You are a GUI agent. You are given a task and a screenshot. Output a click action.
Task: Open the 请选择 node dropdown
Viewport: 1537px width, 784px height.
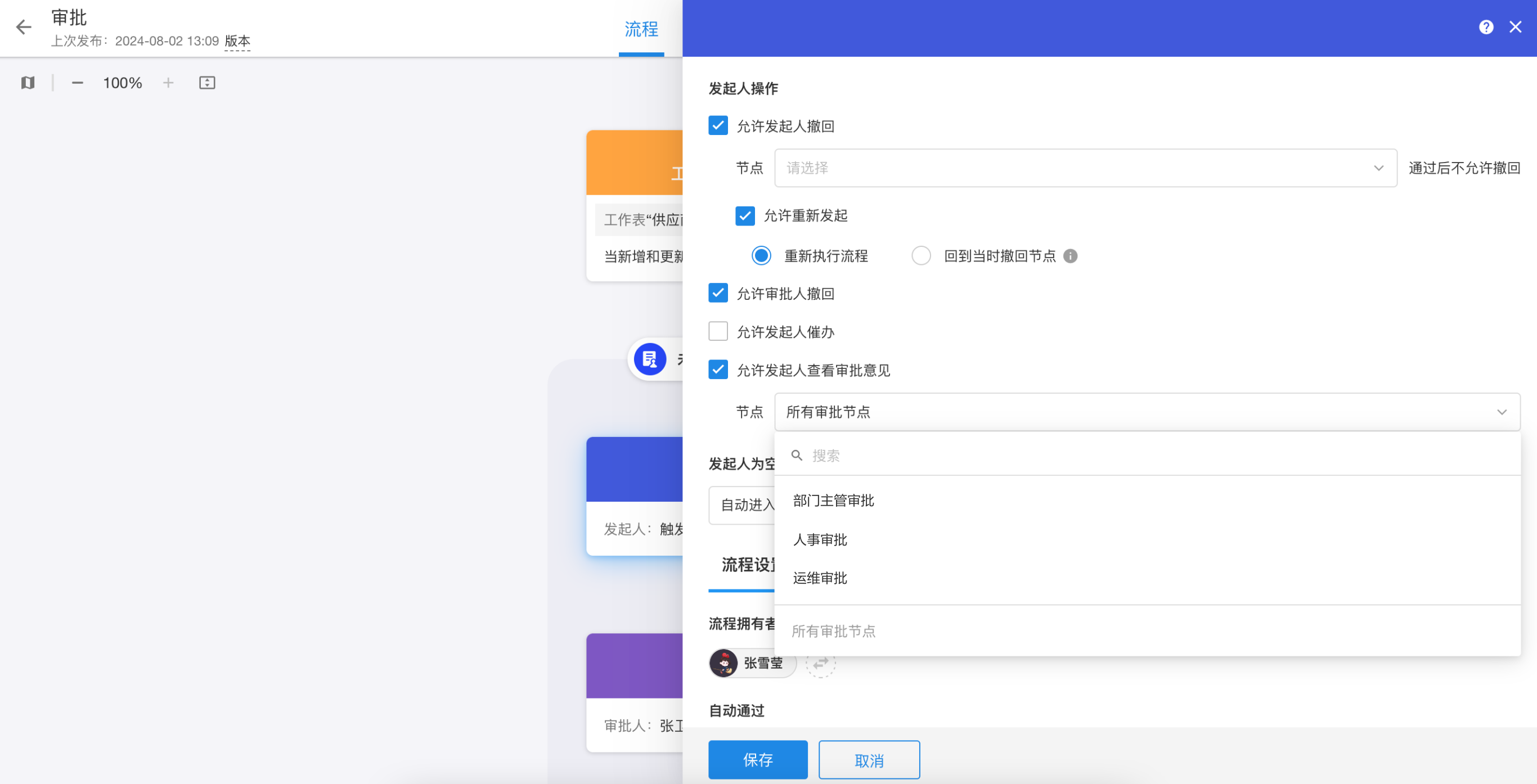[x=1085, y=168]
